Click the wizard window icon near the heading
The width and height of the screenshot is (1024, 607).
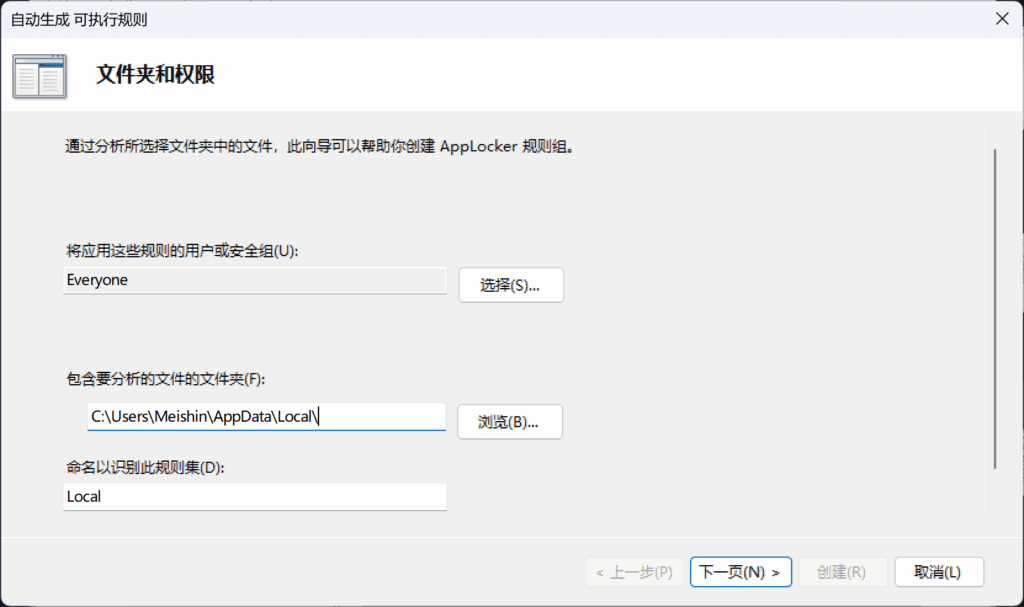pos(39,75)
